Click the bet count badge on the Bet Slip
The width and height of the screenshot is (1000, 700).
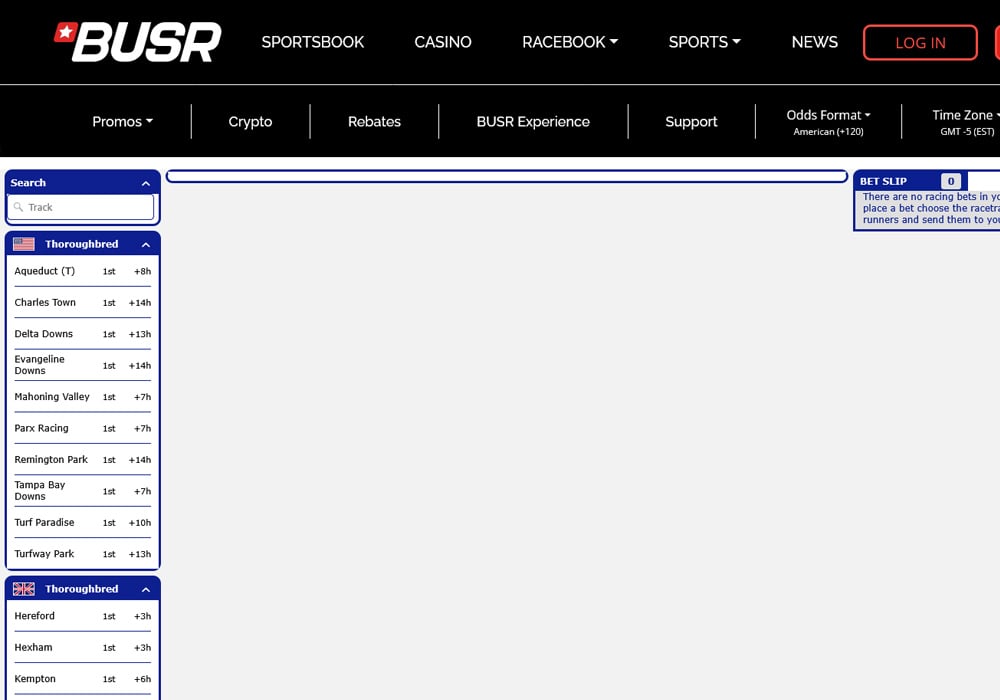click(950, 181)
